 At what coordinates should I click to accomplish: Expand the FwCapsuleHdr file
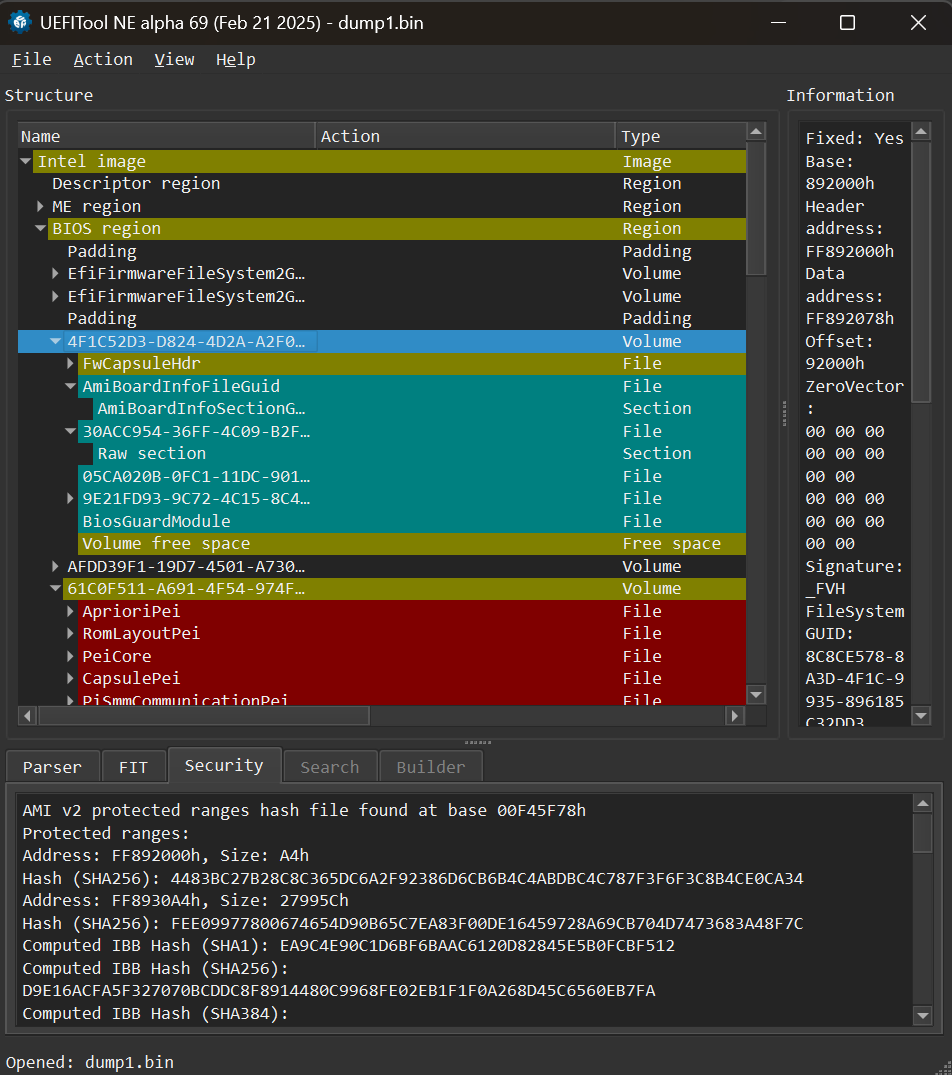click(71, 363)
